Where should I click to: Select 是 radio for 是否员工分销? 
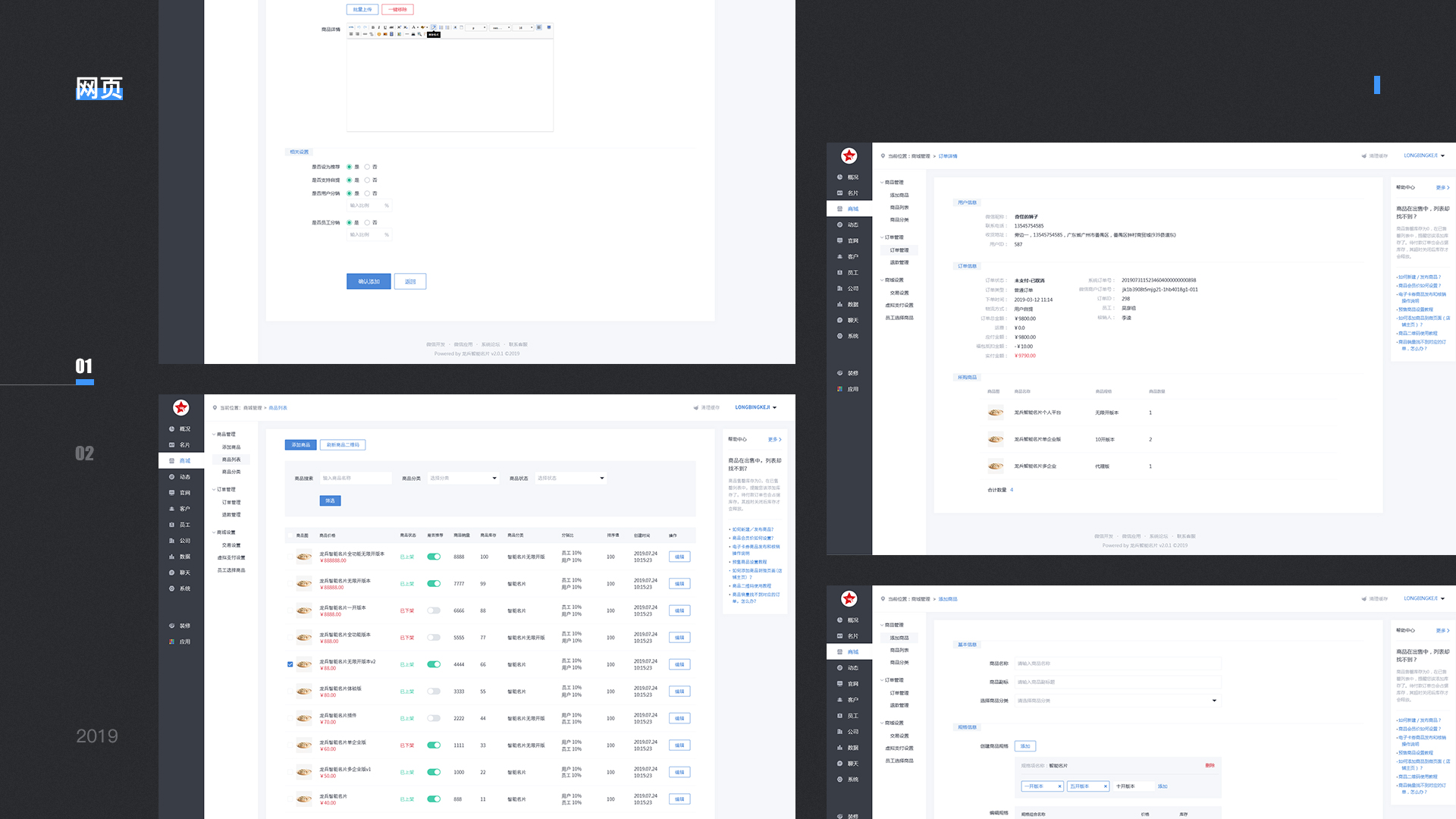point(350,223)
